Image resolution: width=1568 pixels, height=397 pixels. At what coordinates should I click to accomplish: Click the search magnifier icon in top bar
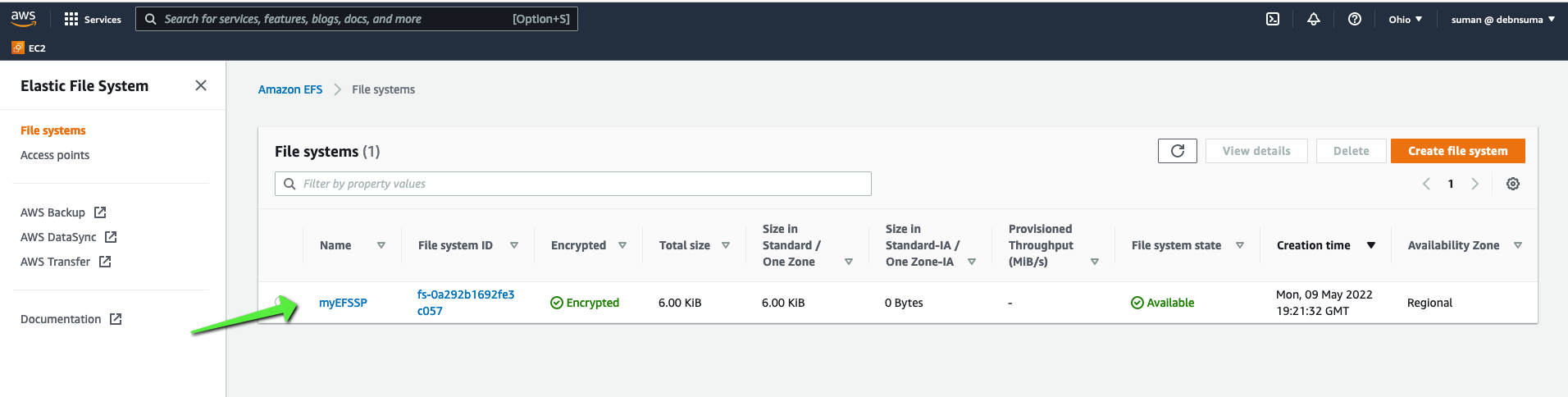[151, 19]
